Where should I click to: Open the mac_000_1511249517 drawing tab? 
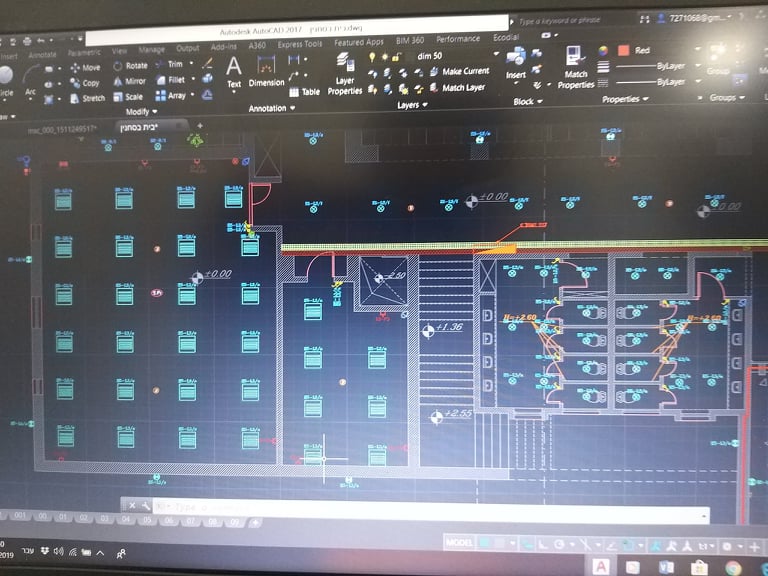[x=62, y=129]
